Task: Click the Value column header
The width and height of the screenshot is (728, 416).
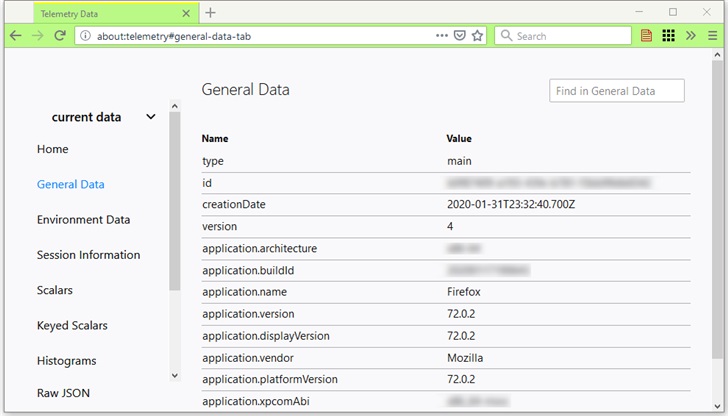Action: 459,138
